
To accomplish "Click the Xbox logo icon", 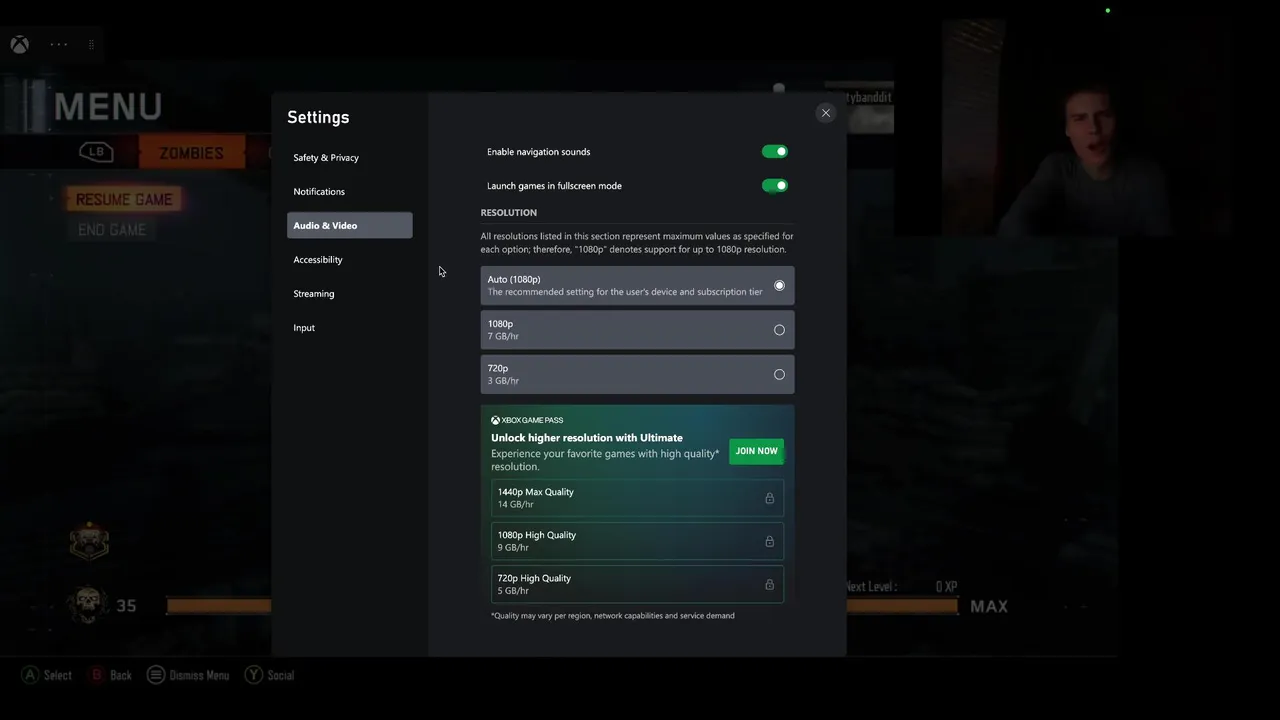I will (19, 44).
